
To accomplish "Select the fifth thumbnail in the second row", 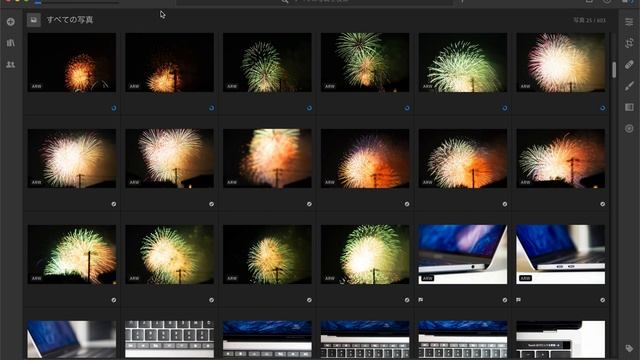I will pos(463,158).
